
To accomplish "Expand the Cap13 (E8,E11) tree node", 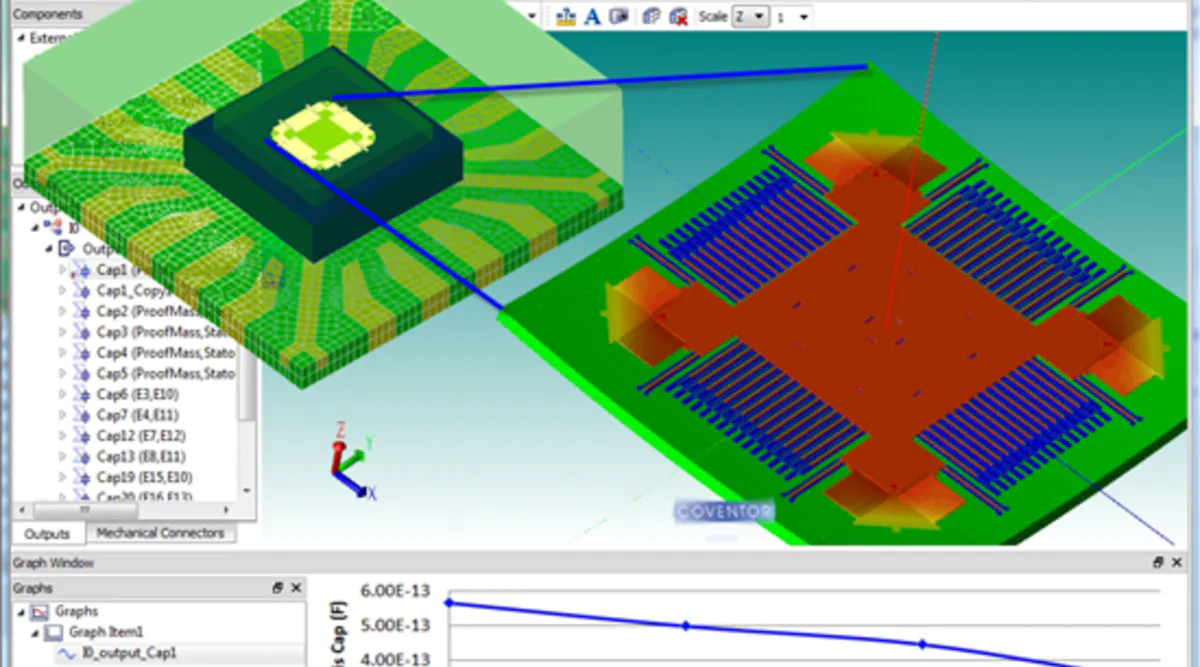I will (x=64, y=457).
